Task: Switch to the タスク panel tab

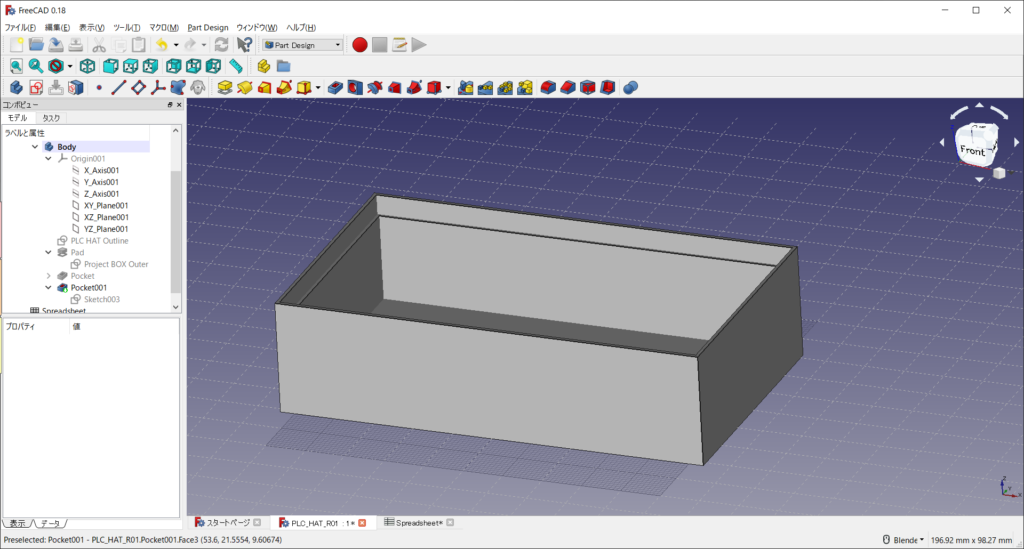Action: pyautogui.click(x=51, y=118)
